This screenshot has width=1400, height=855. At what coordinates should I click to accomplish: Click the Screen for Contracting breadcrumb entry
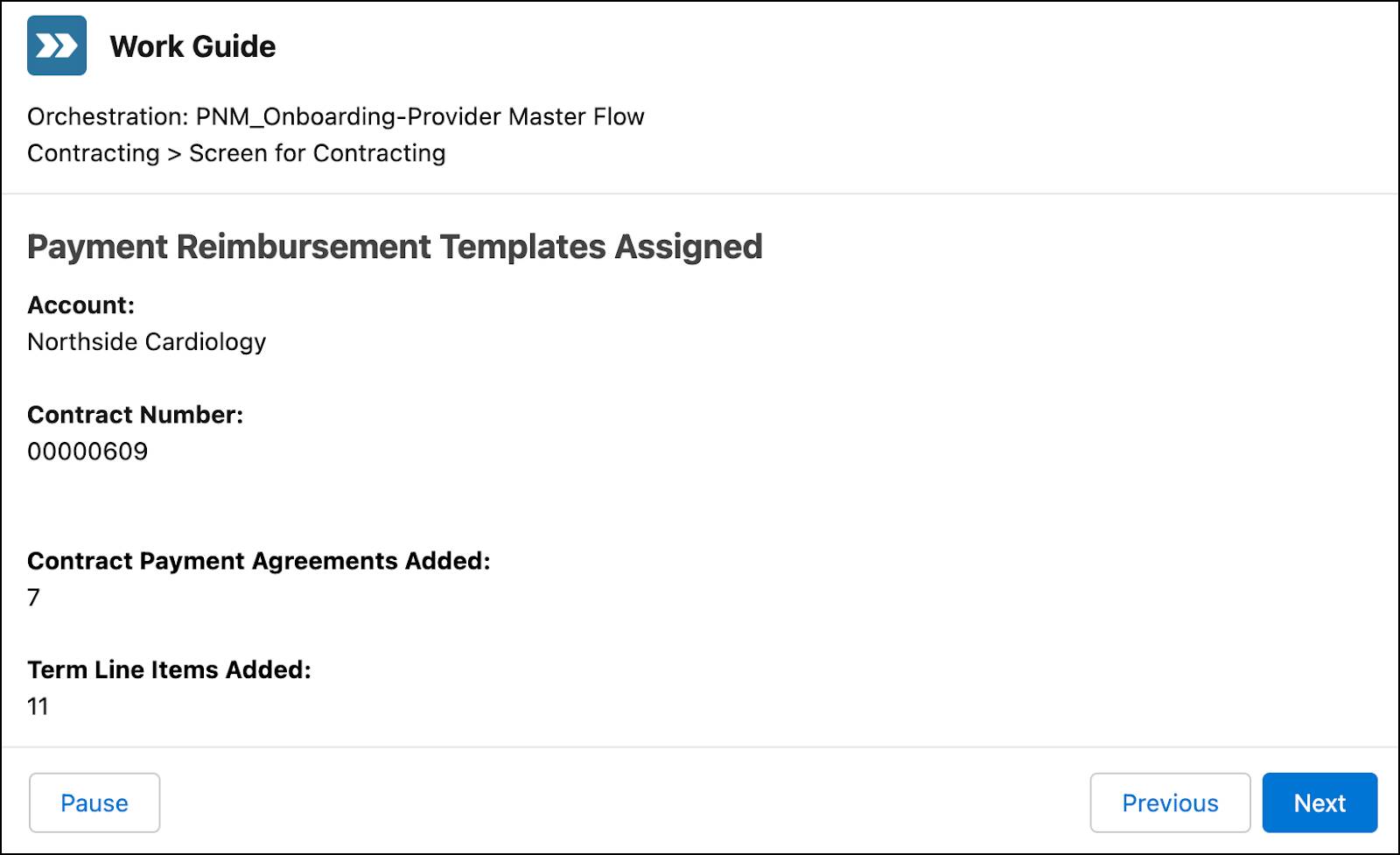317,153
